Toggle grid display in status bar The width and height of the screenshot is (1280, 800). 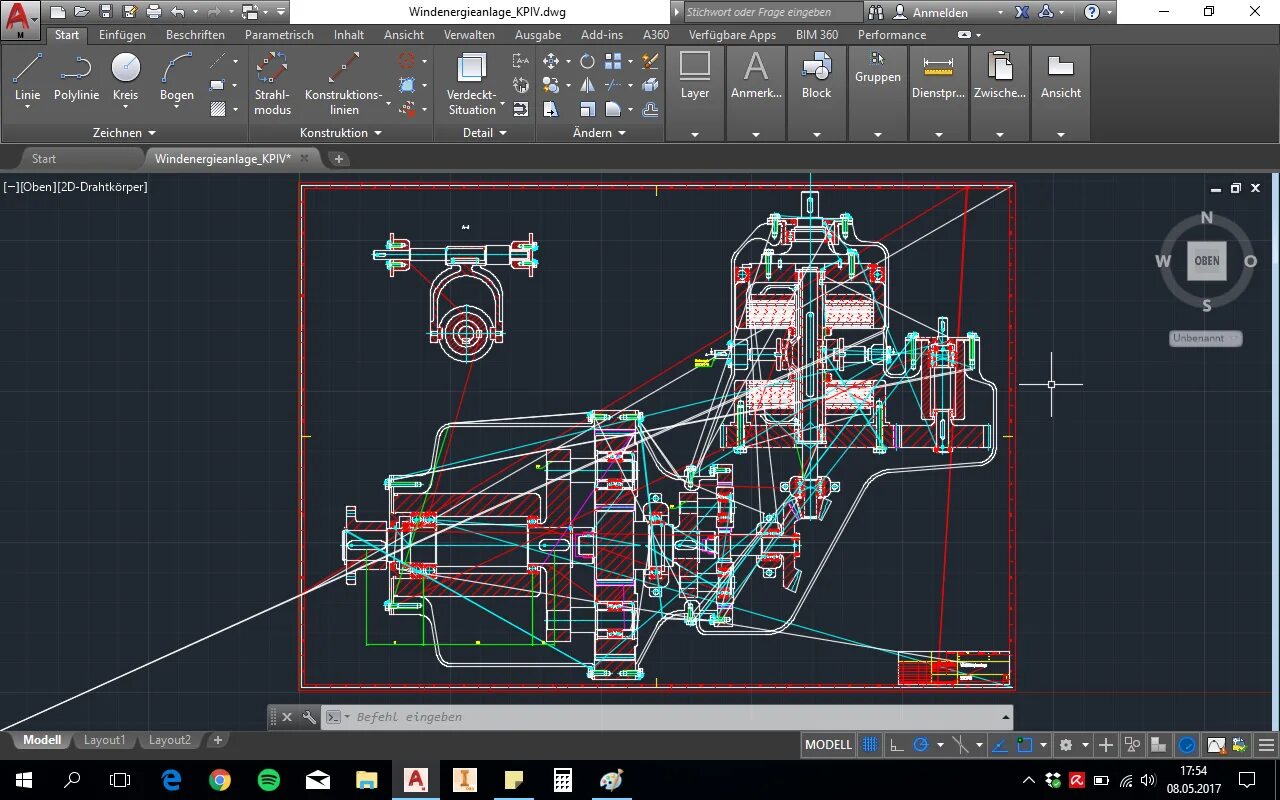870,745
